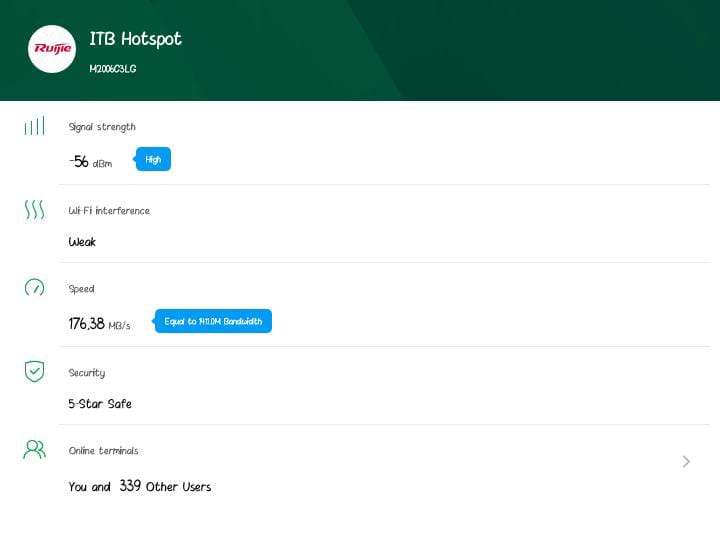Image resolution: width=720 pixels, height=534 pixels.
Task: Click the M2006C3LG device name
Action: click(112, 70)
